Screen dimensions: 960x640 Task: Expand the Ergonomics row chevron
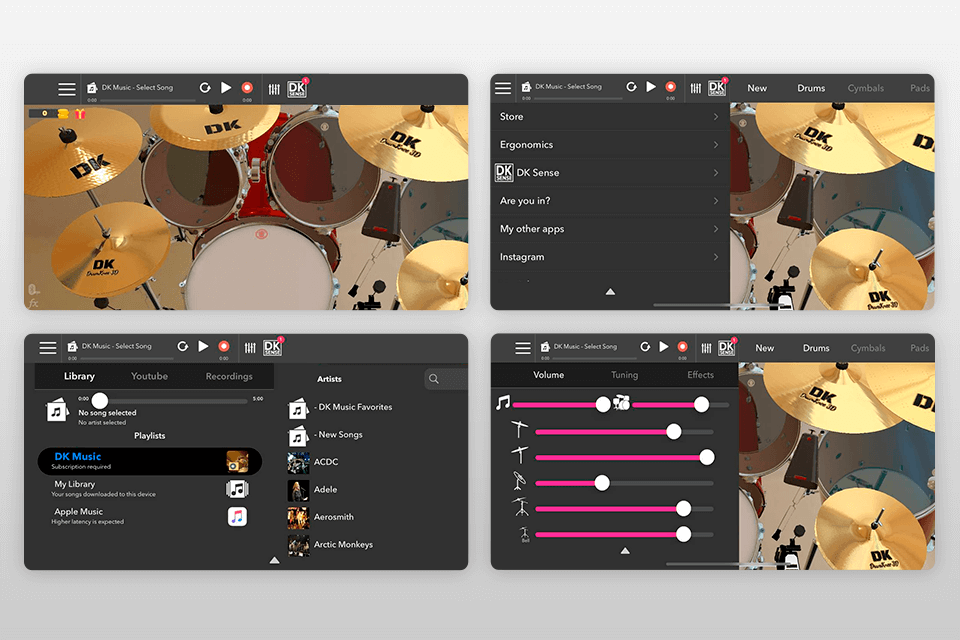(x=716, y=145)
